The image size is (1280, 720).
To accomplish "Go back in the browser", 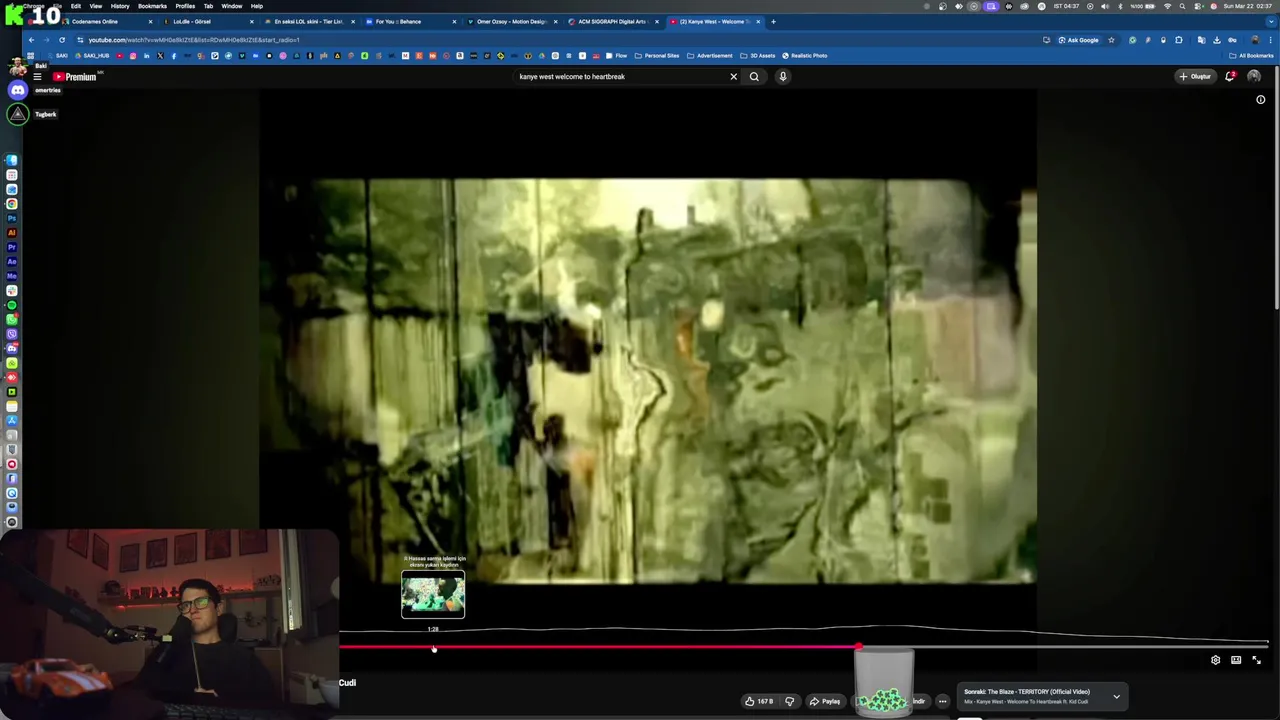I will (x=31, y=40).
